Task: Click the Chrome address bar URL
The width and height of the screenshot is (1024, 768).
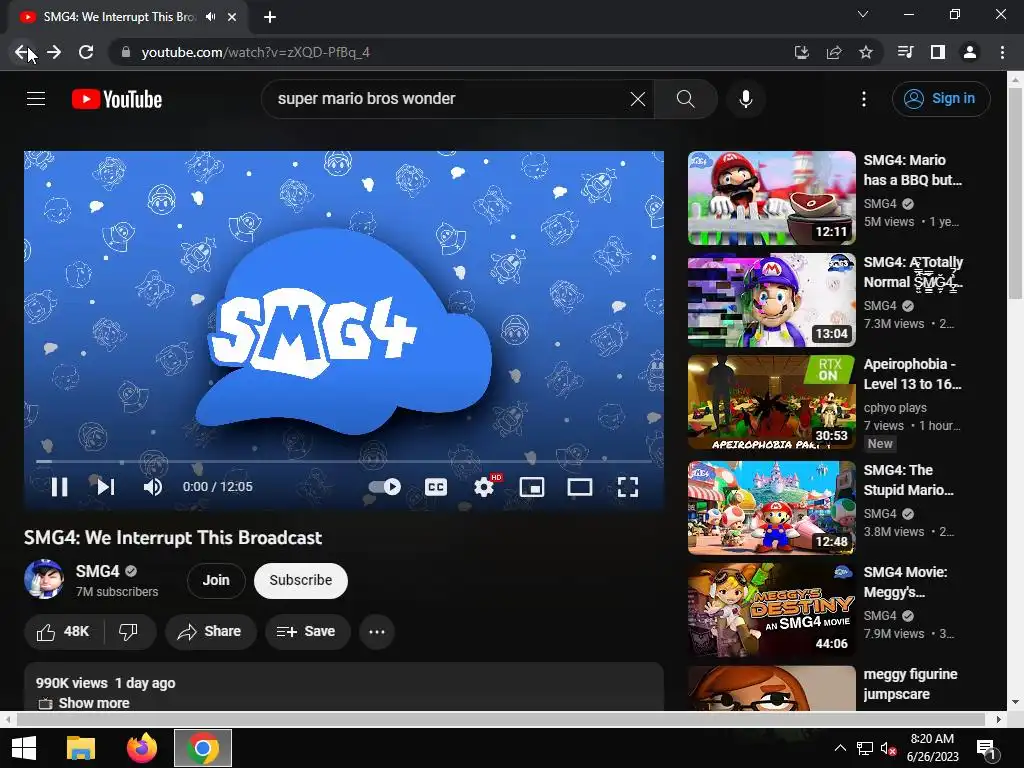Action: (x=255, y=52)
